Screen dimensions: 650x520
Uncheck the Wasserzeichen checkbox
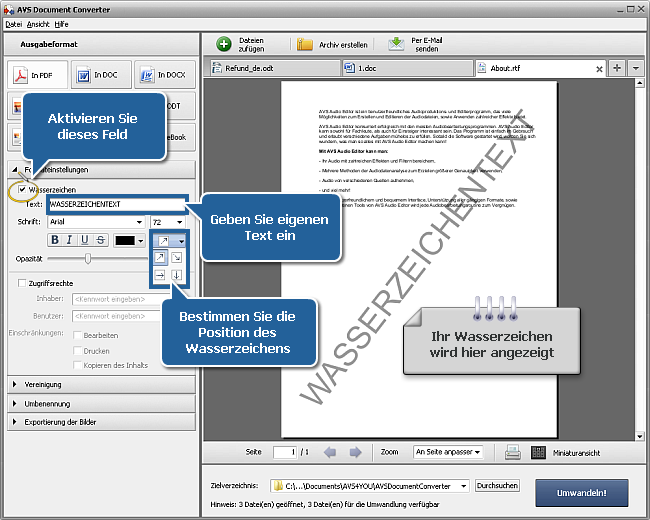click(x=22, y=190)
